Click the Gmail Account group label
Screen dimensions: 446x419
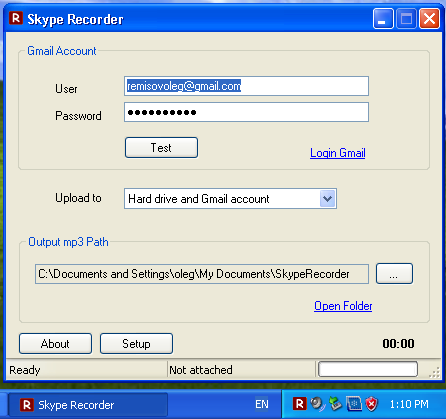tap(62, 51)
